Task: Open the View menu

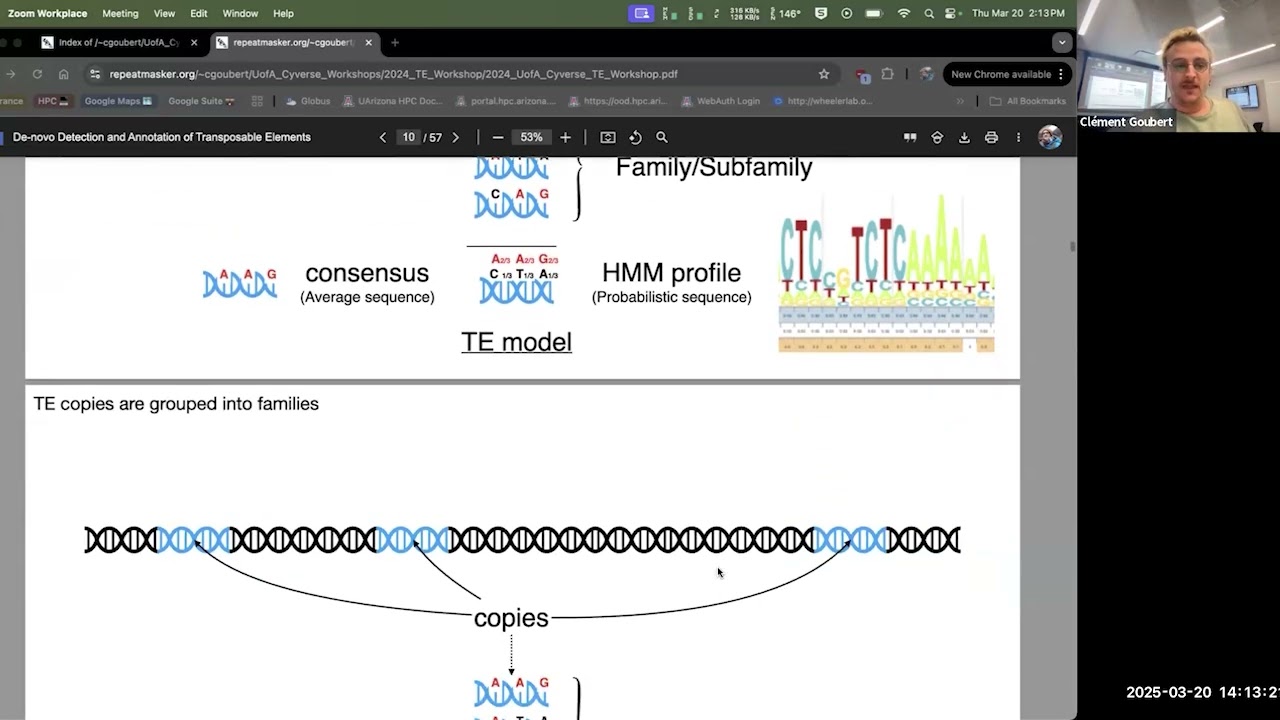Action: point(164,13)
